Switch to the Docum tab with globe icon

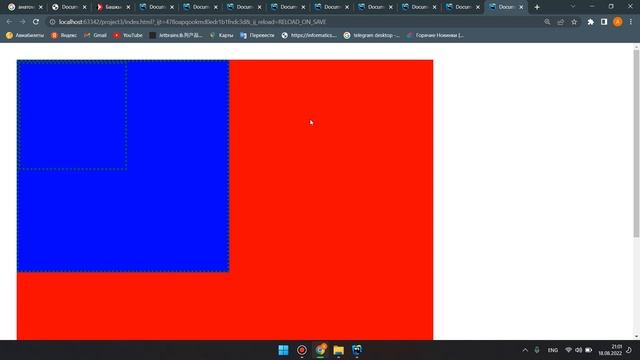pyautogui.click(x=69, y=7)
